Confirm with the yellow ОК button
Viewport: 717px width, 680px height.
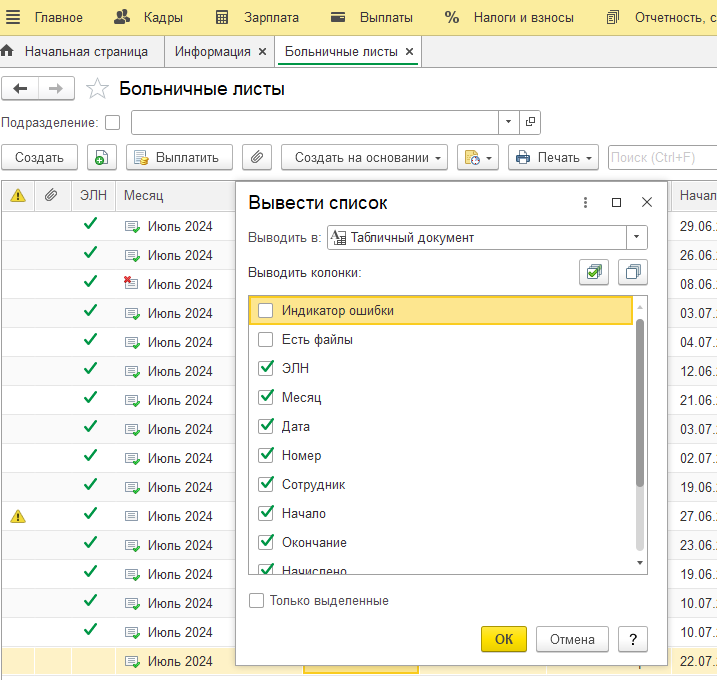click(503, 639)
